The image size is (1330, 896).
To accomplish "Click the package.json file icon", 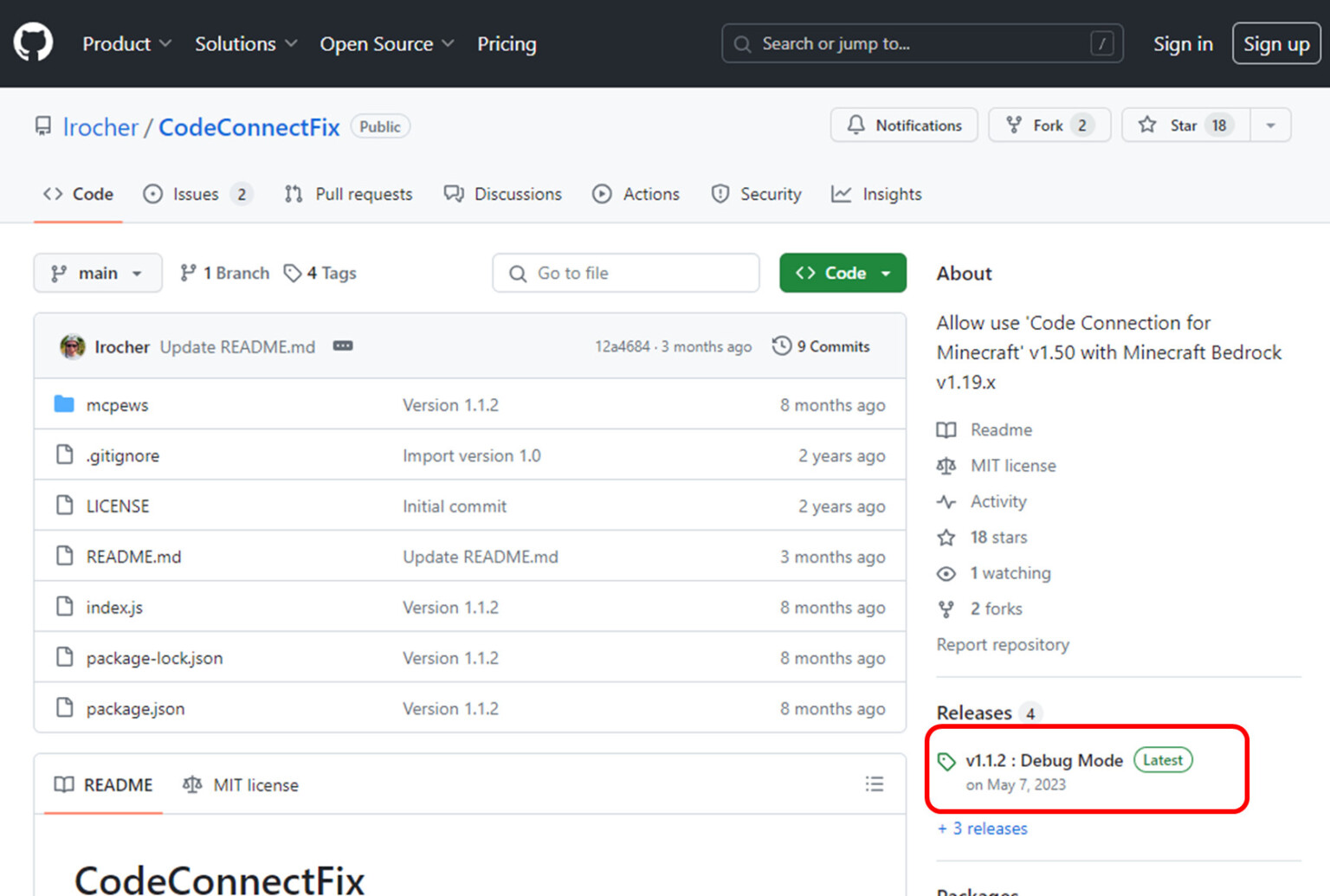I will [64, 708].
